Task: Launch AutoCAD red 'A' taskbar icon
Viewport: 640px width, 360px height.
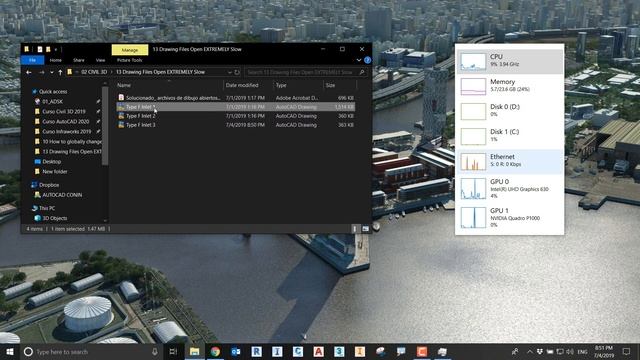Action: coord(318,351)
